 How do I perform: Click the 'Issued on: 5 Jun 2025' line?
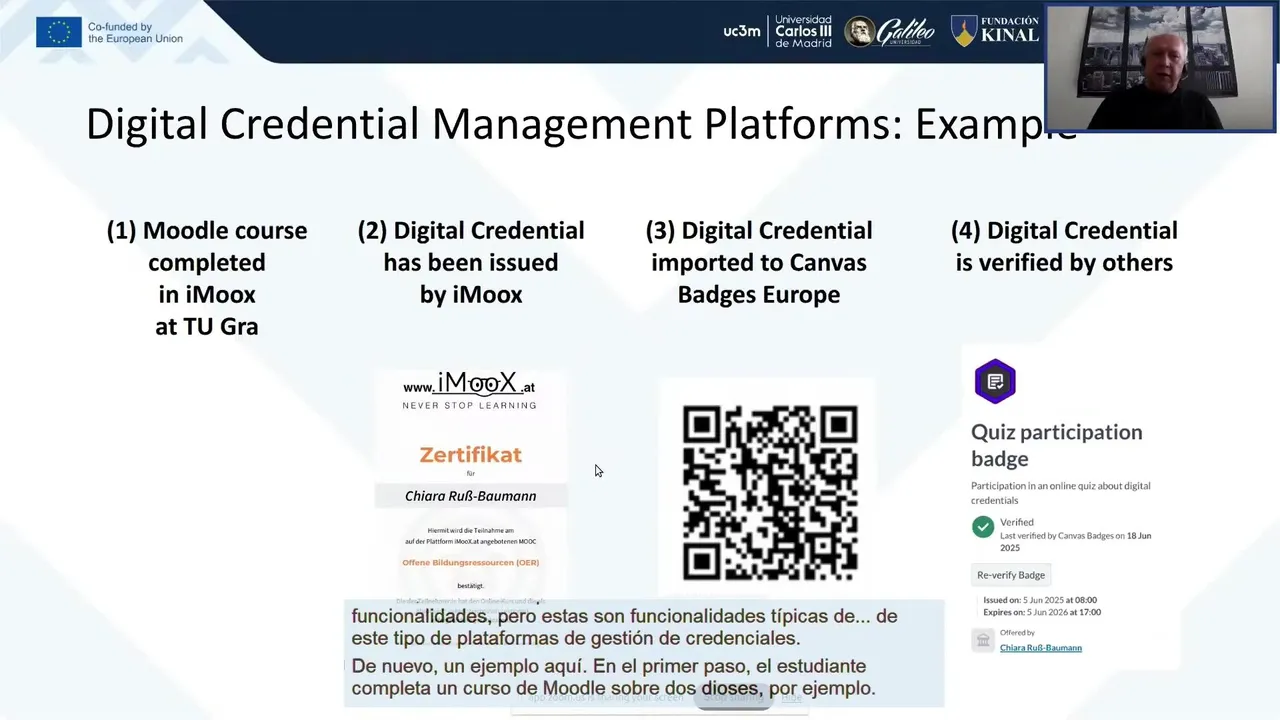[1040, 600]
